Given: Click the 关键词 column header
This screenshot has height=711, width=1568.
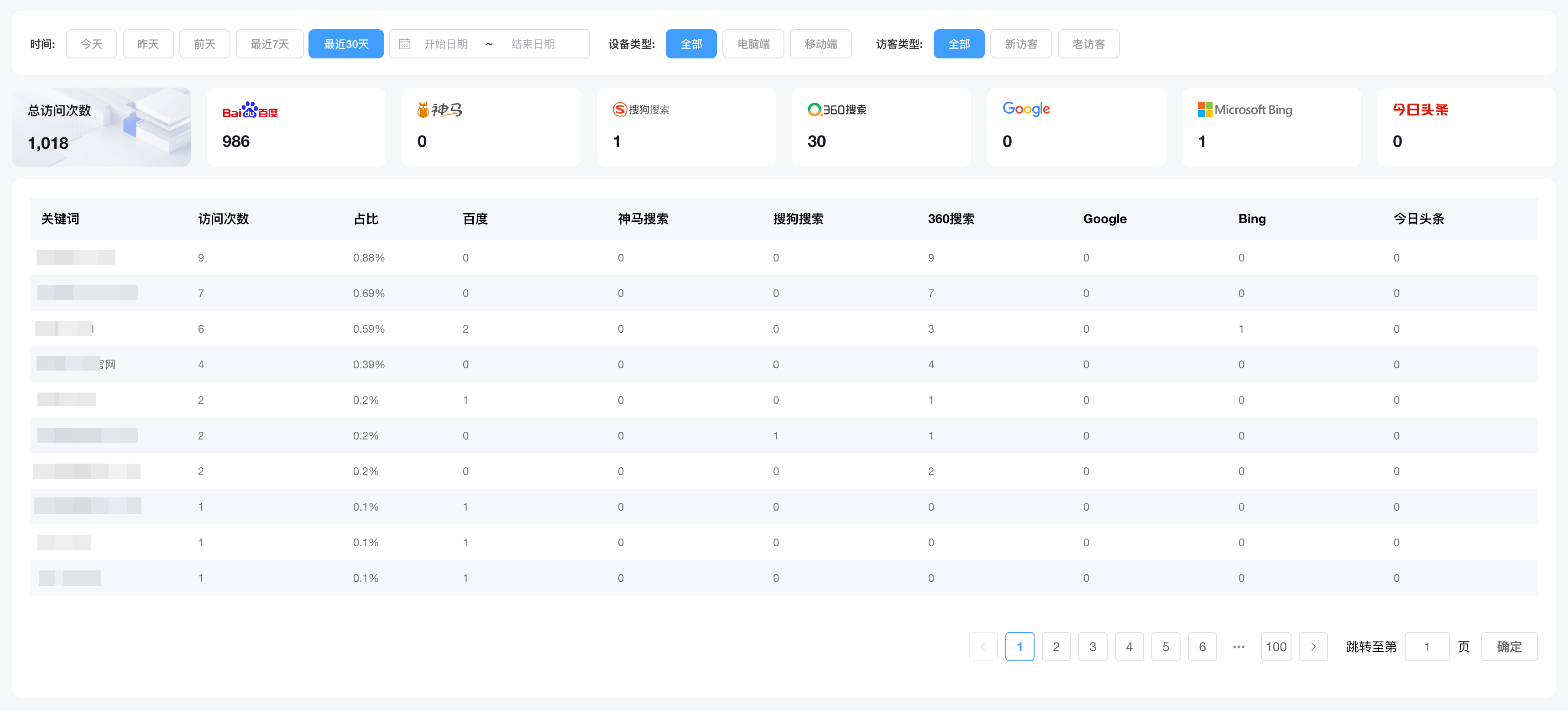Looking at the screenshot, I should tap(60, 219).
